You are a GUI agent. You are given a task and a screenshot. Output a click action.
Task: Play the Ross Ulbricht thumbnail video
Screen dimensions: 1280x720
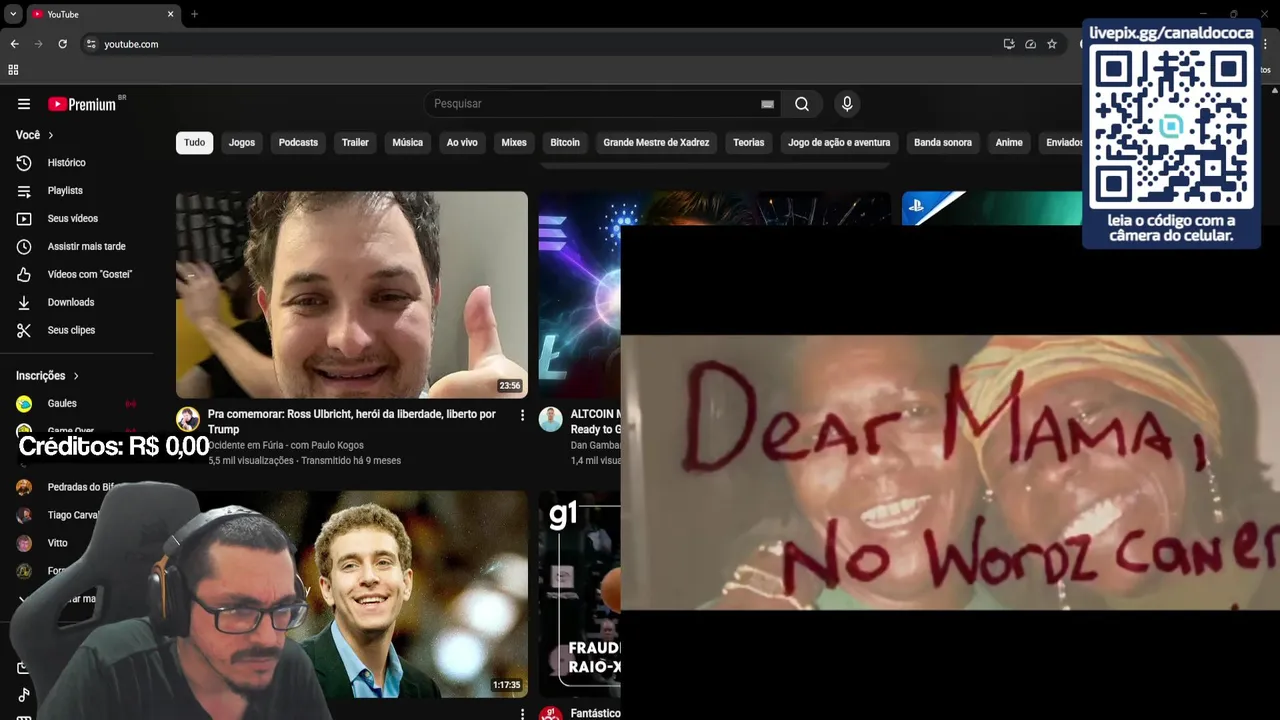pos(352,295)
